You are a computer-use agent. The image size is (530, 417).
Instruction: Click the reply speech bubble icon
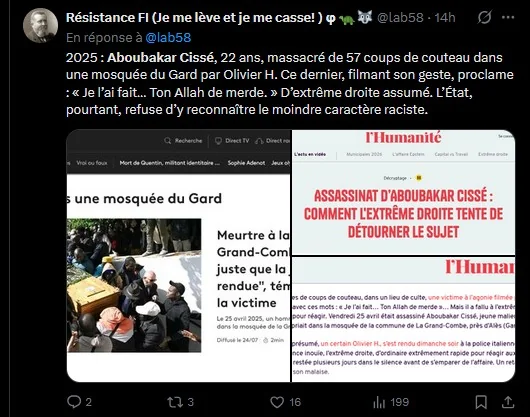coord(74,402)
